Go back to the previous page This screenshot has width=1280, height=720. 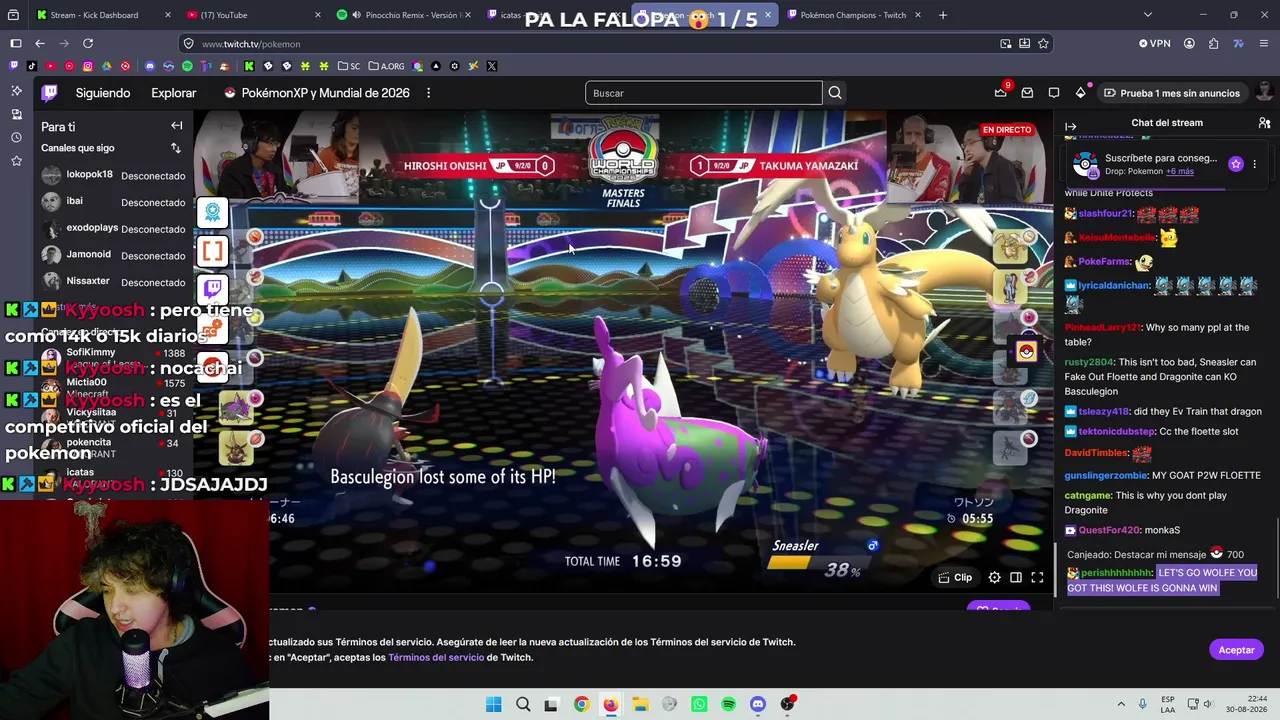coord(40,43)
